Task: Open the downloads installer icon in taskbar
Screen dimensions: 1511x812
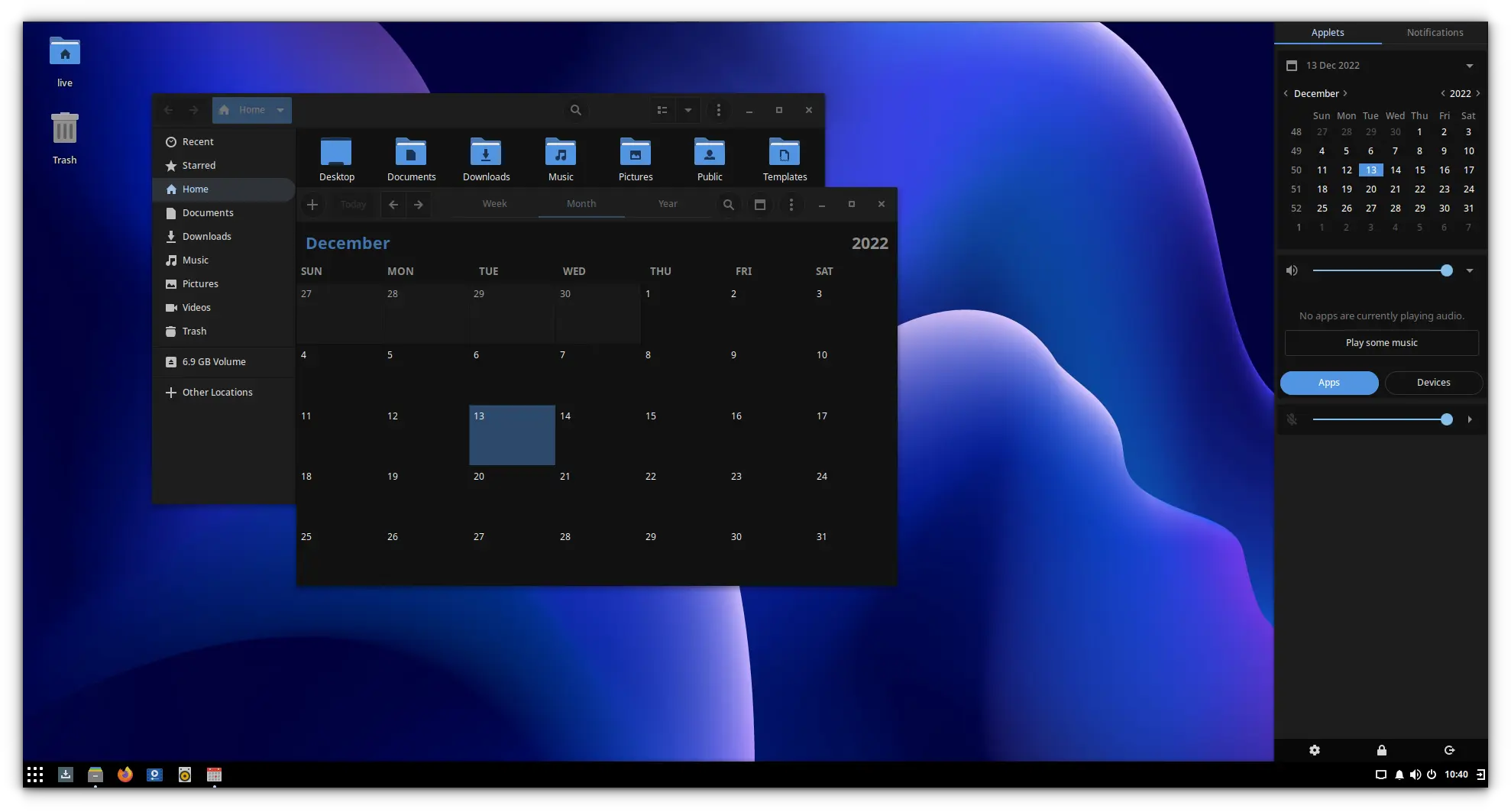Action: [66, 775]
